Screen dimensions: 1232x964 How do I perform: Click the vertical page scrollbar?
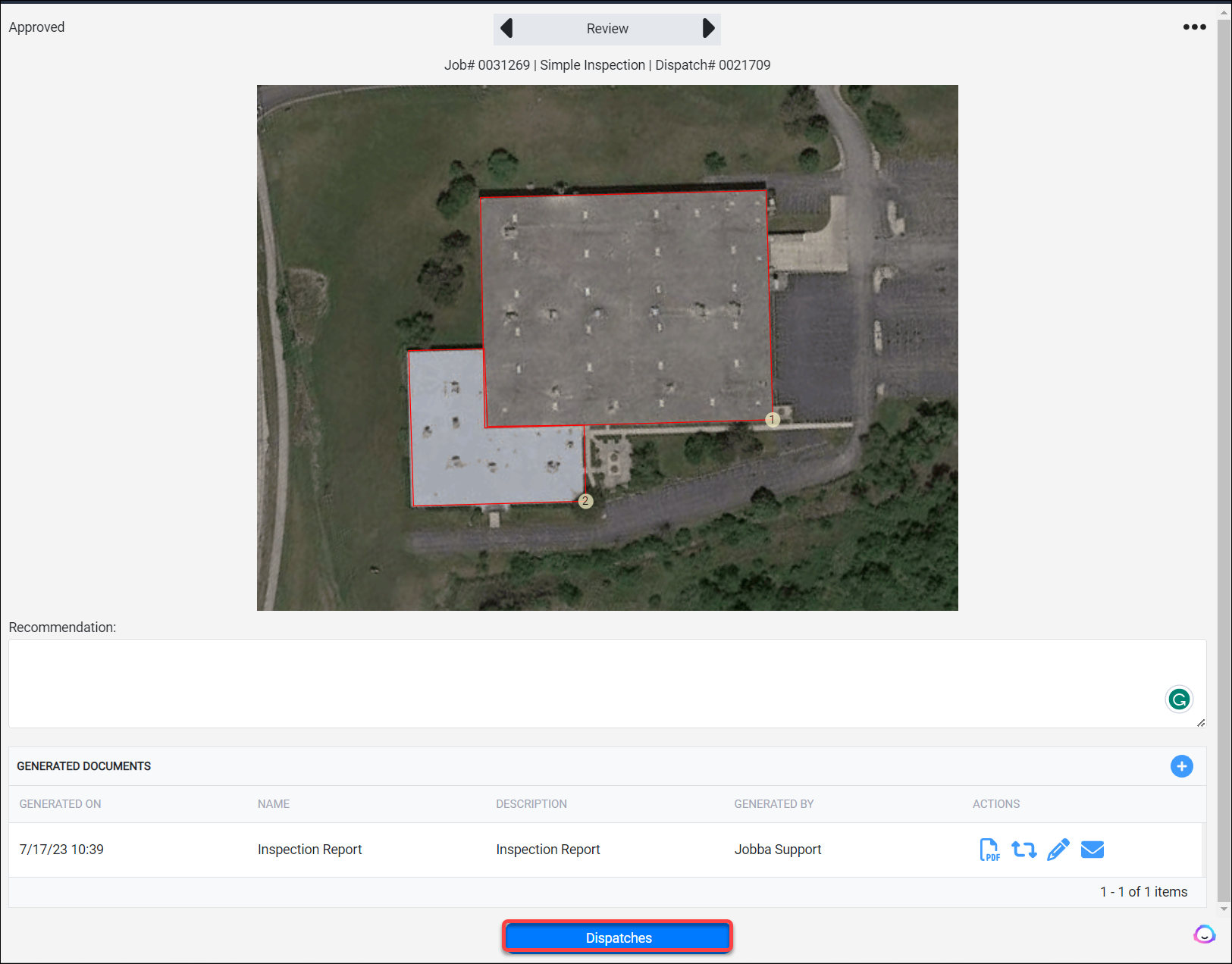coord(1224,455)
